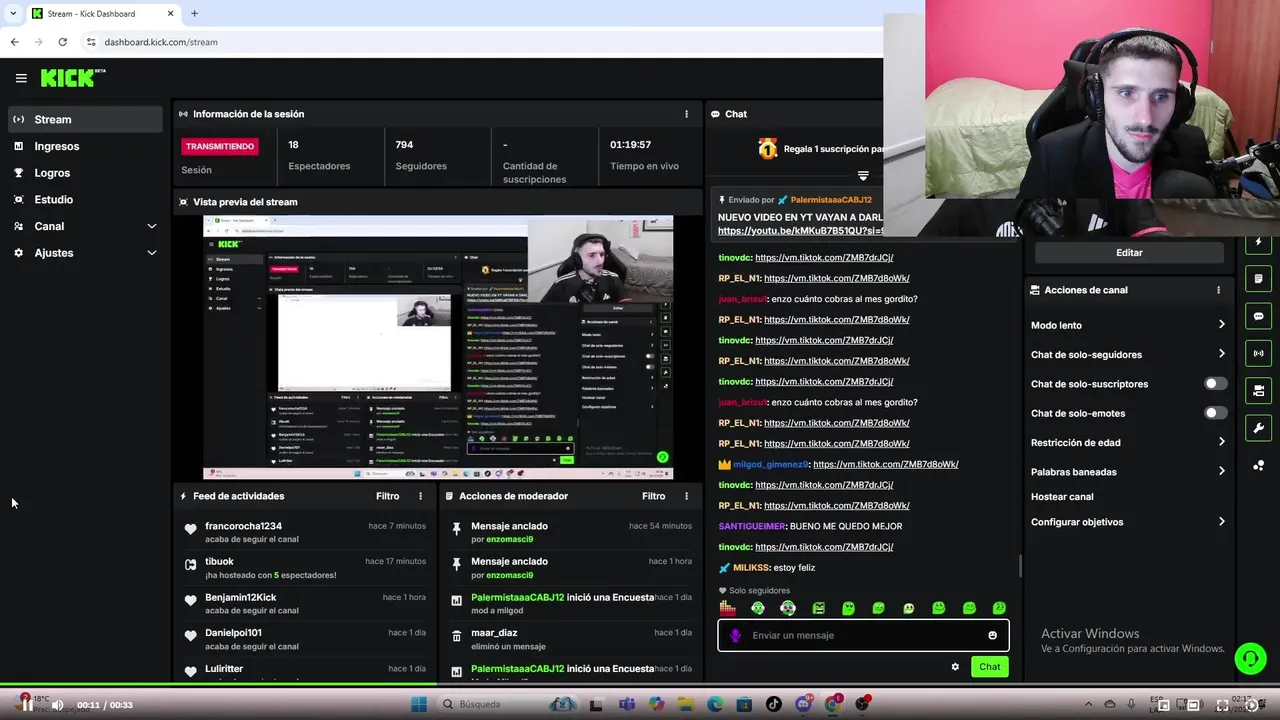The width and height of the screenshot is (1280, 720).
Task: Focus the Enviar un mensaje input
Action: [x=863, y=635]
